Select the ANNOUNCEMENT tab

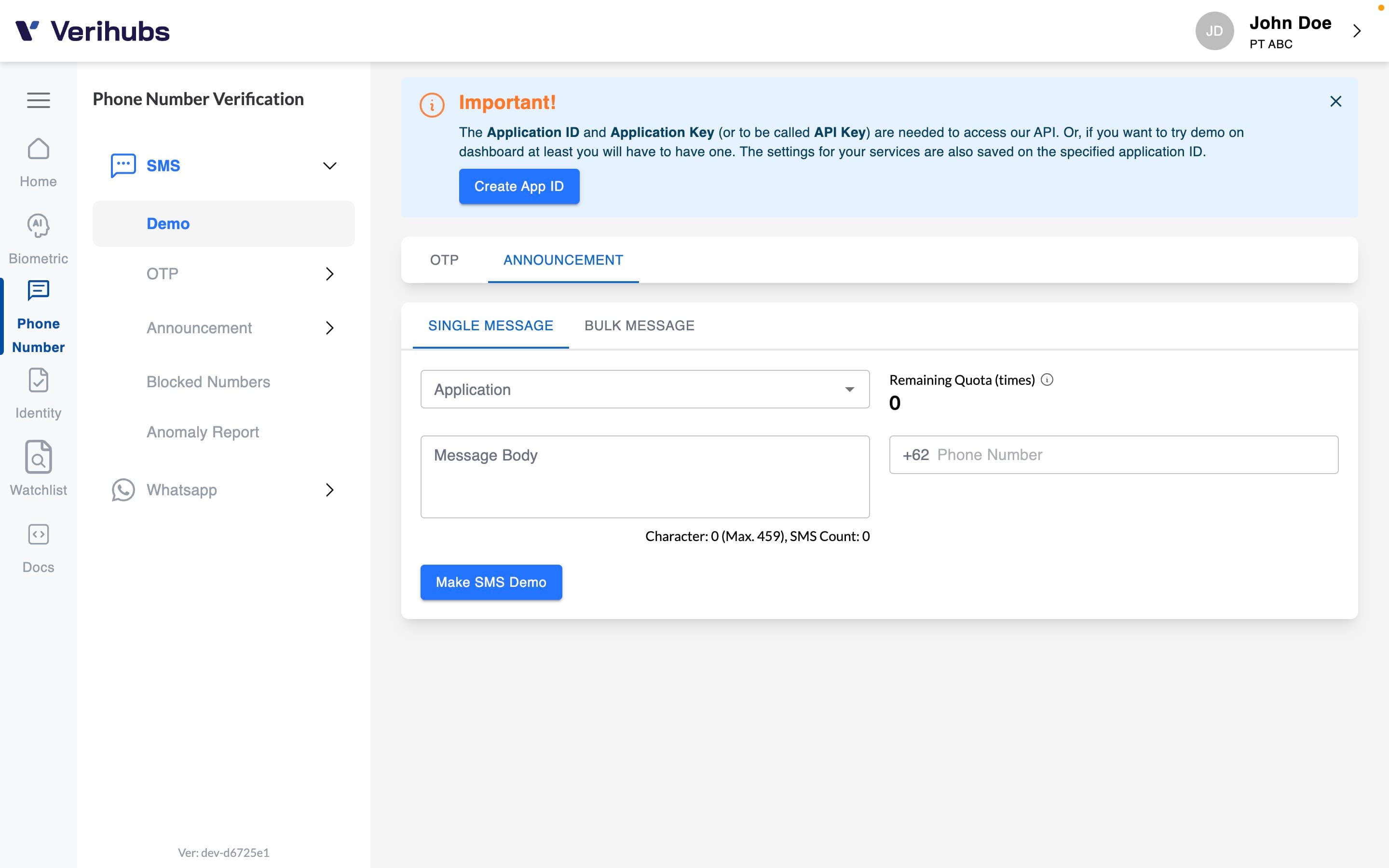(563, 260)
